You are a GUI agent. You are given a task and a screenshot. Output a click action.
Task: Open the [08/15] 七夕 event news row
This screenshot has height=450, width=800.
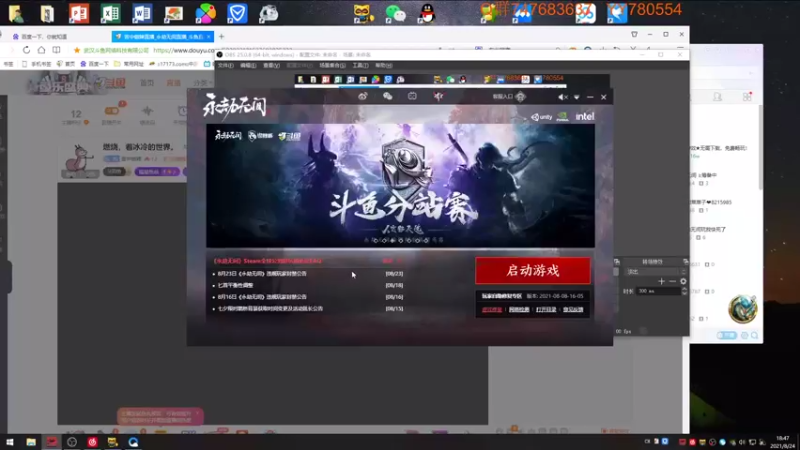click(x=308, y=309)
